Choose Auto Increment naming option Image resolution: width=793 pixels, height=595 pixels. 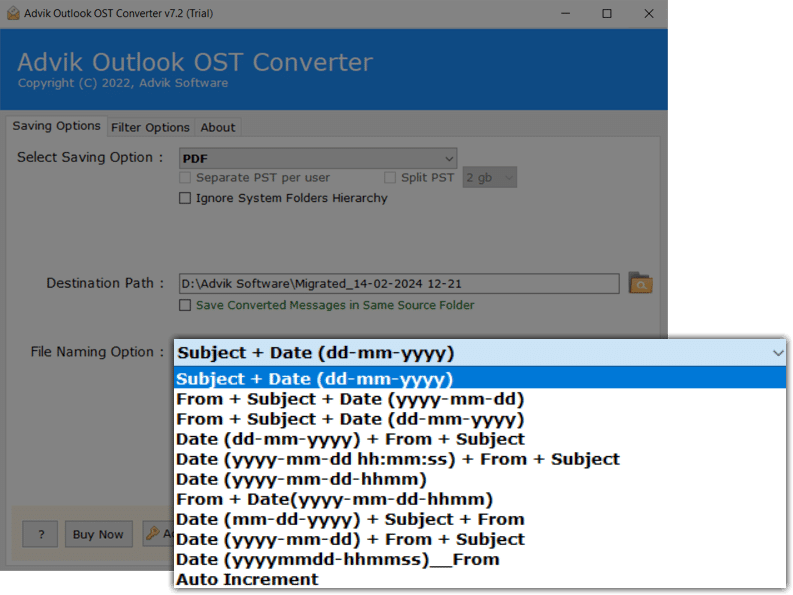480,579
